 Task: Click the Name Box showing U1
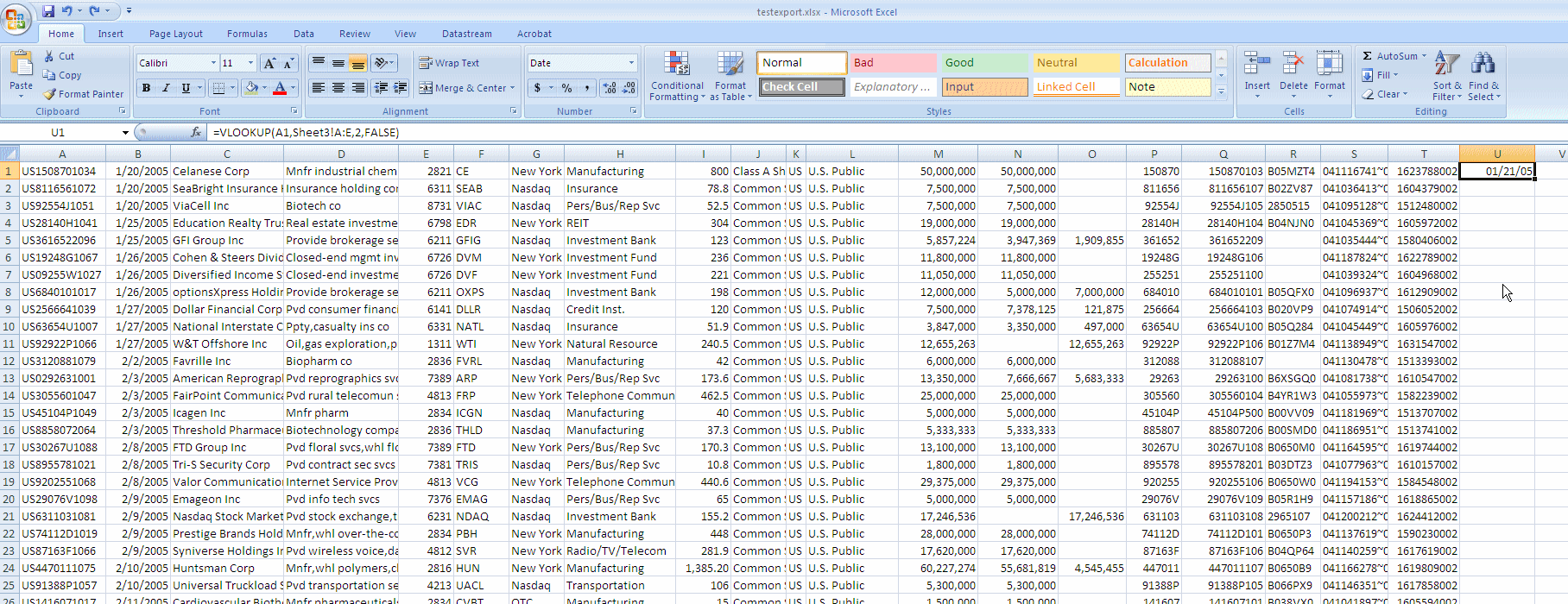[x=58, y=132]
